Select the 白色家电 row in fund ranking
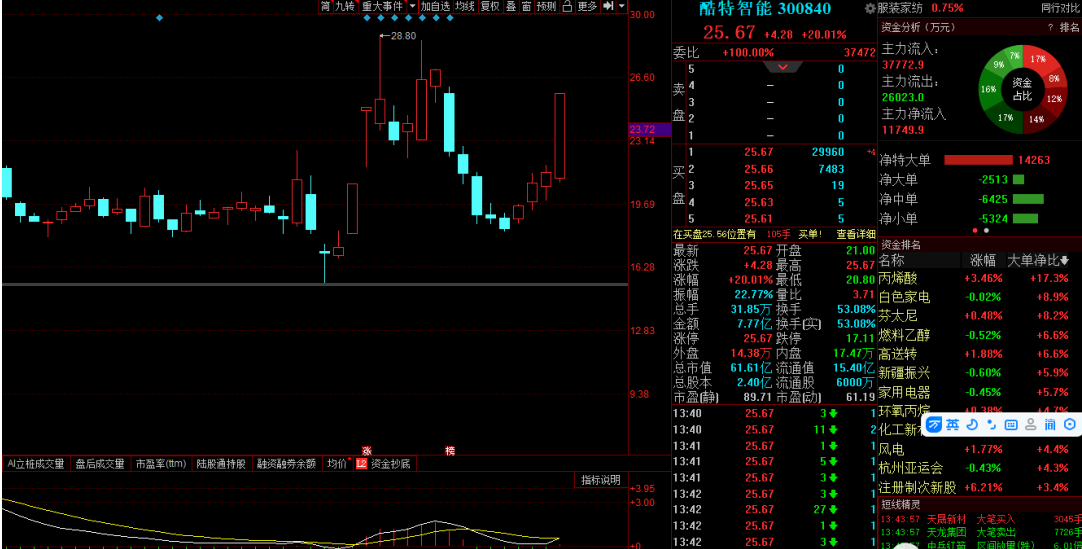Image resolution: width=1082 pixels, height=549 pixels. click(980, 297)
